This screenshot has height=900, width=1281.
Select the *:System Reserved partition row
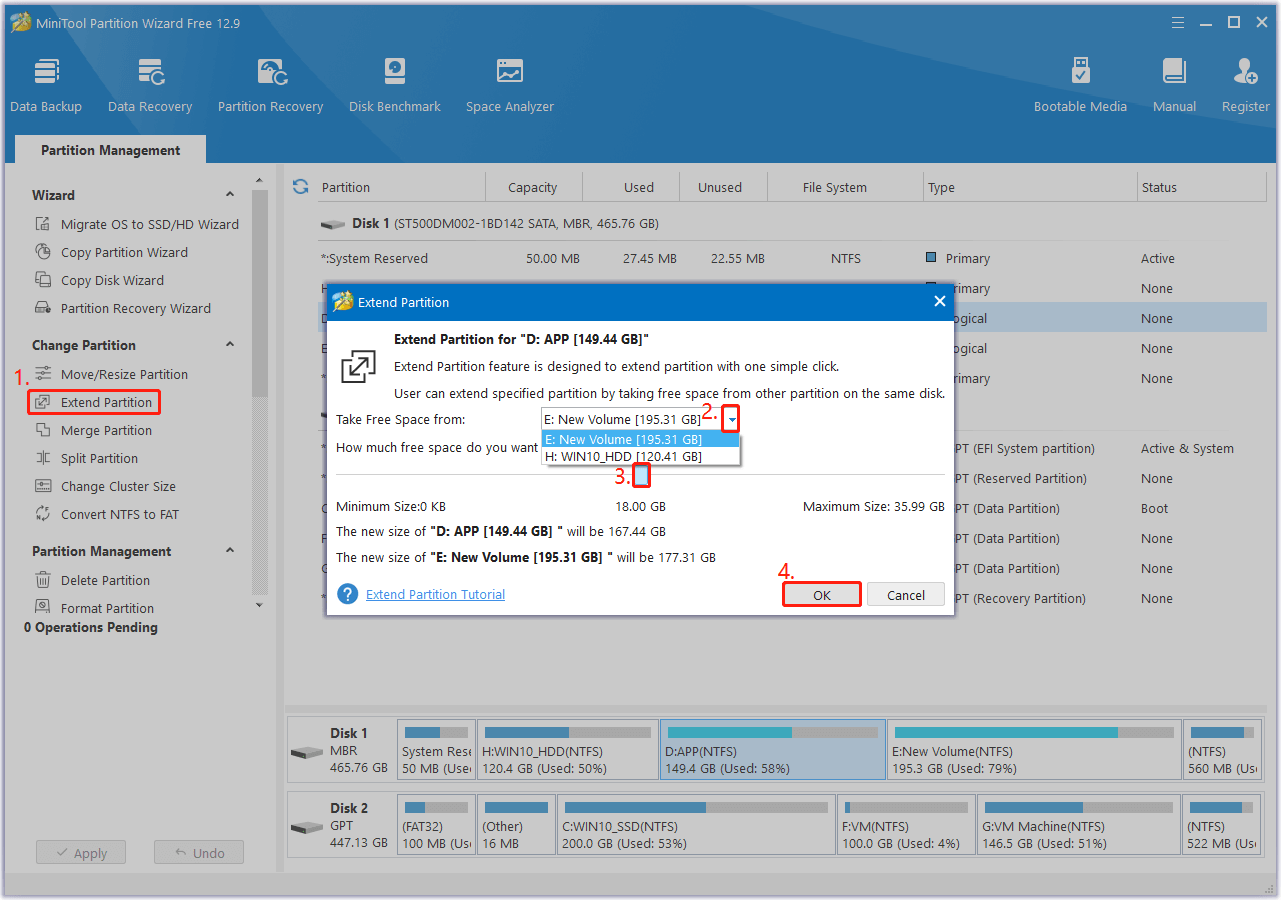pyautogui.click(x=792, y=258)
